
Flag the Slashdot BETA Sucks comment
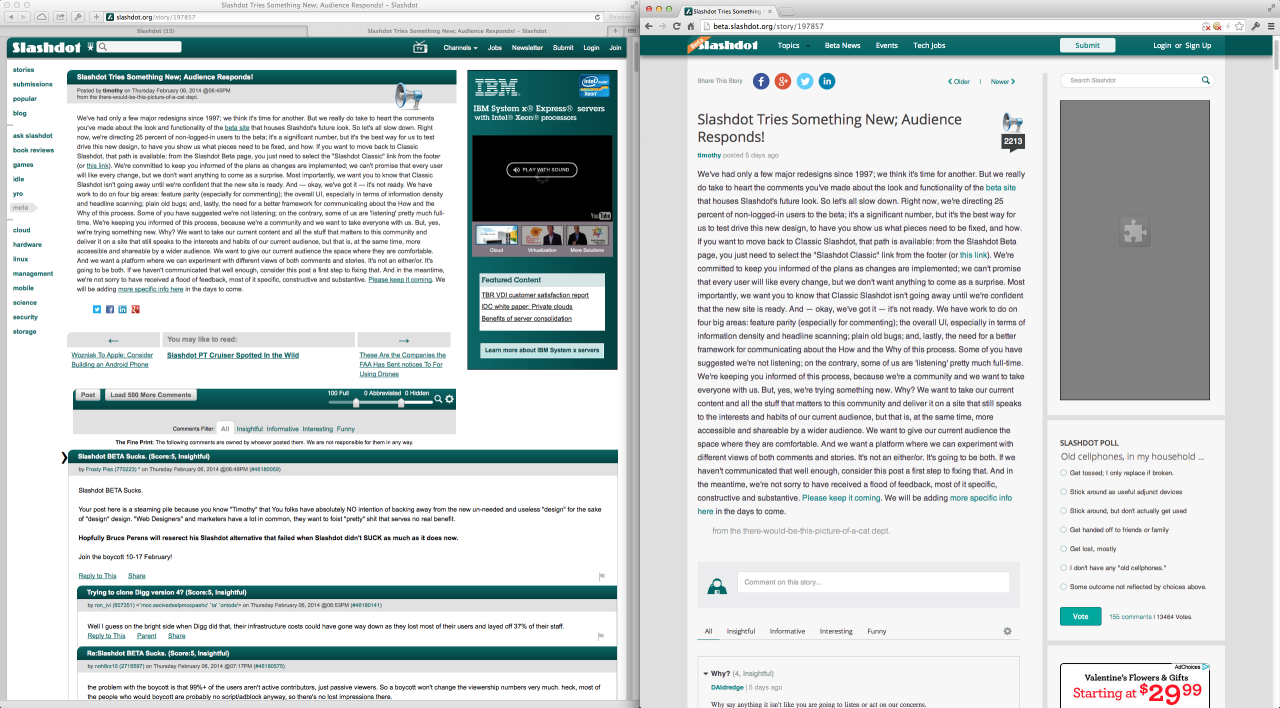602,576
